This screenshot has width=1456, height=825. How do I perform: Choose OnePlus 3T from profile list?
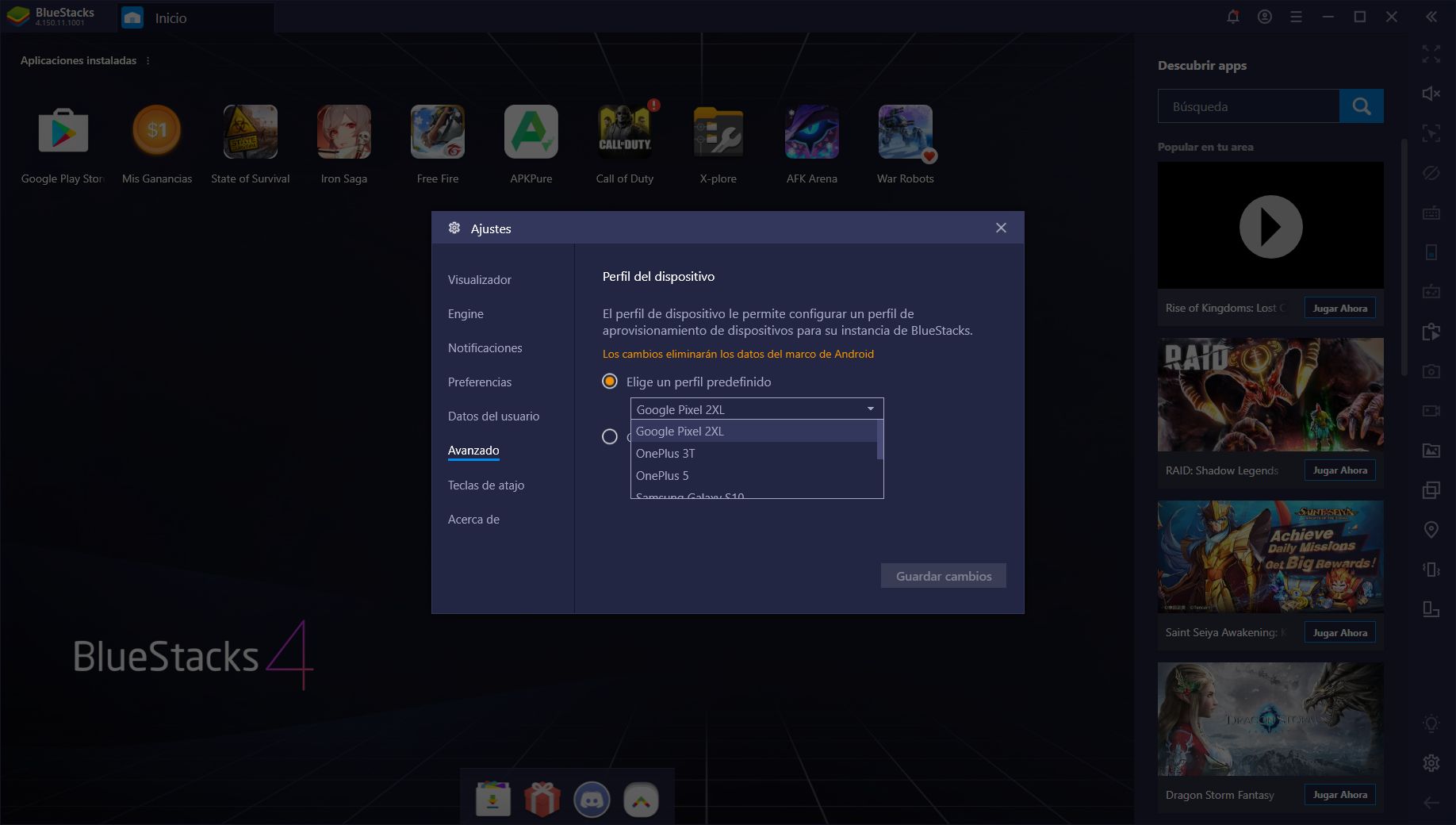[x=753, y=454]
